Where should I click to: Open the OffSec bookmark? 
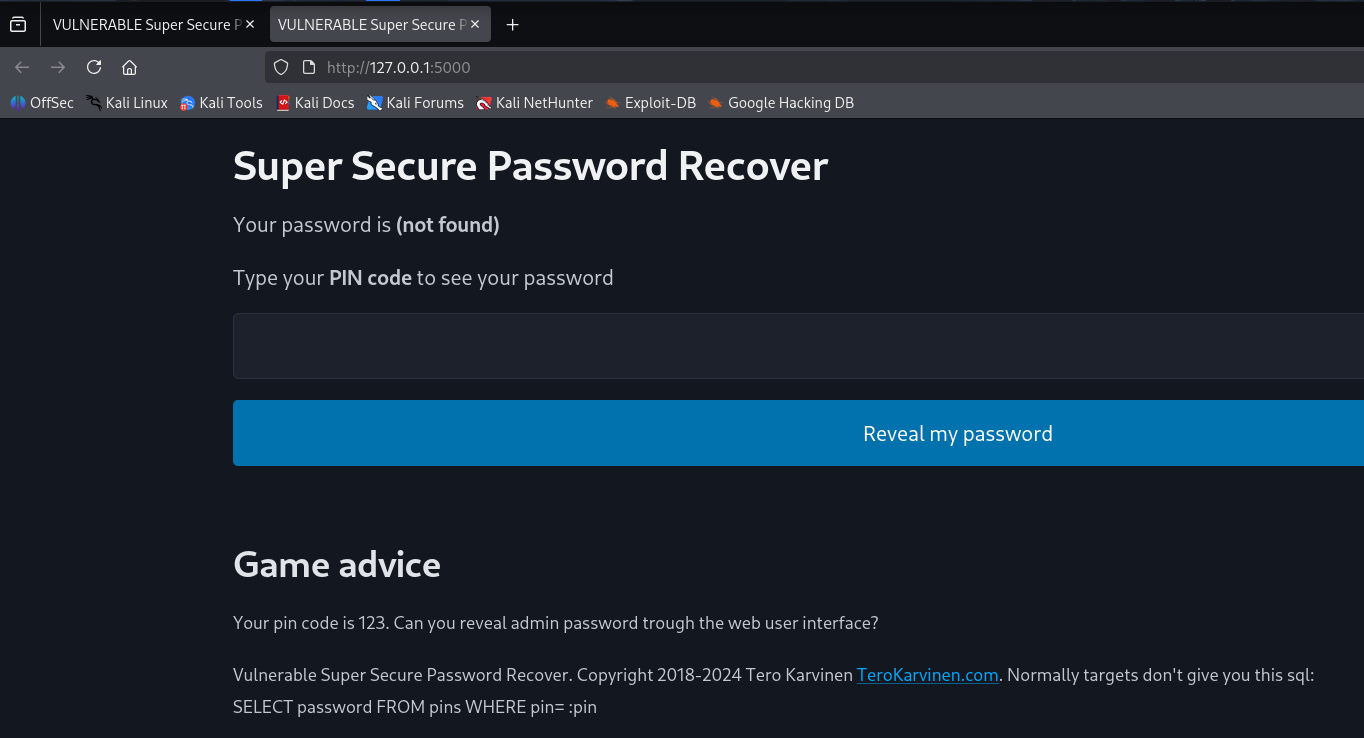click(x=42, y=103)
